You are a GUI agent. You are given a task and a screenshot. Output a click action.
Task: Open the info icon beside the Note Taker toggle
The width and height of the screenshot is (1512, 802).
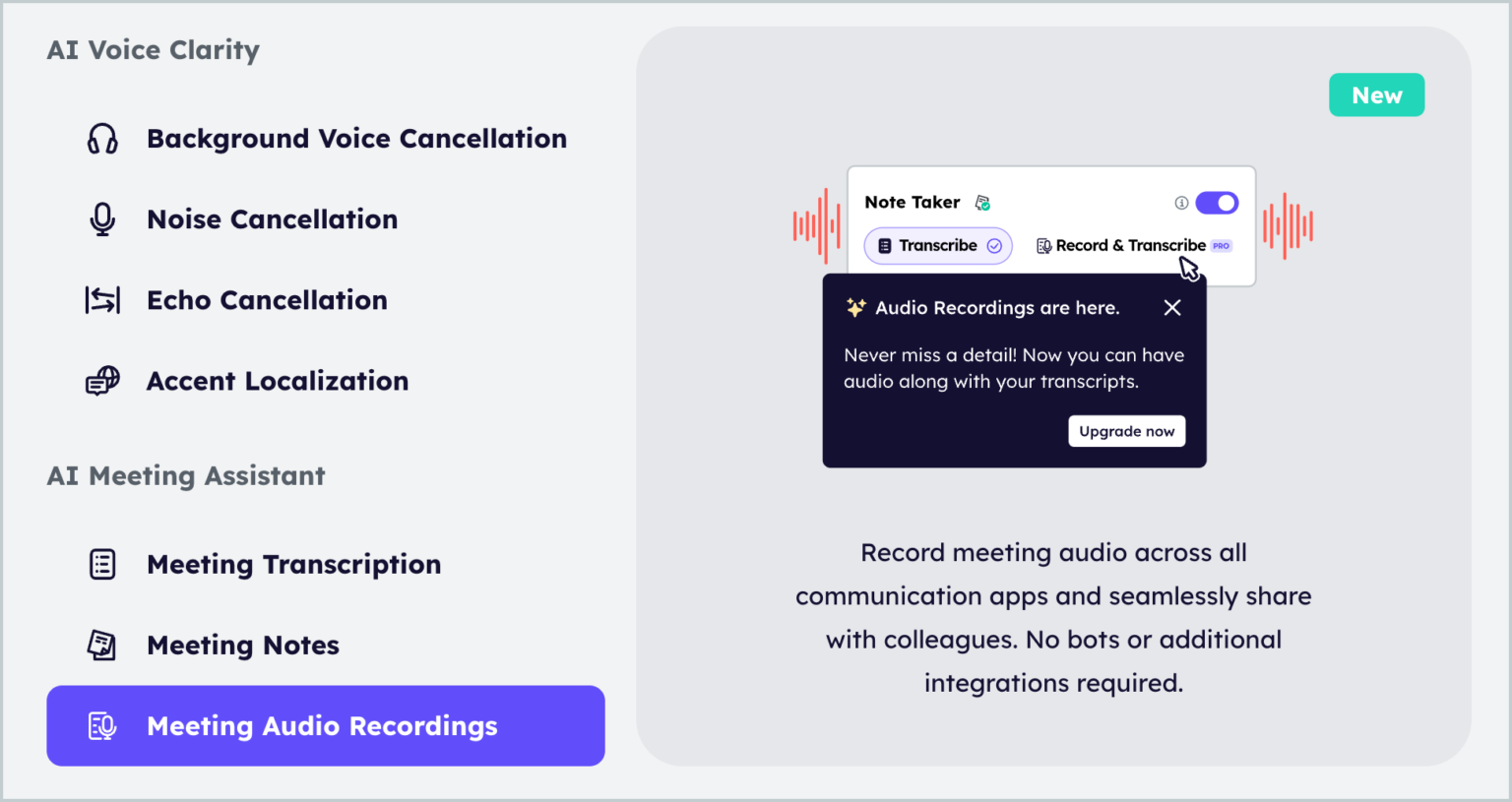click(1180, 202)
